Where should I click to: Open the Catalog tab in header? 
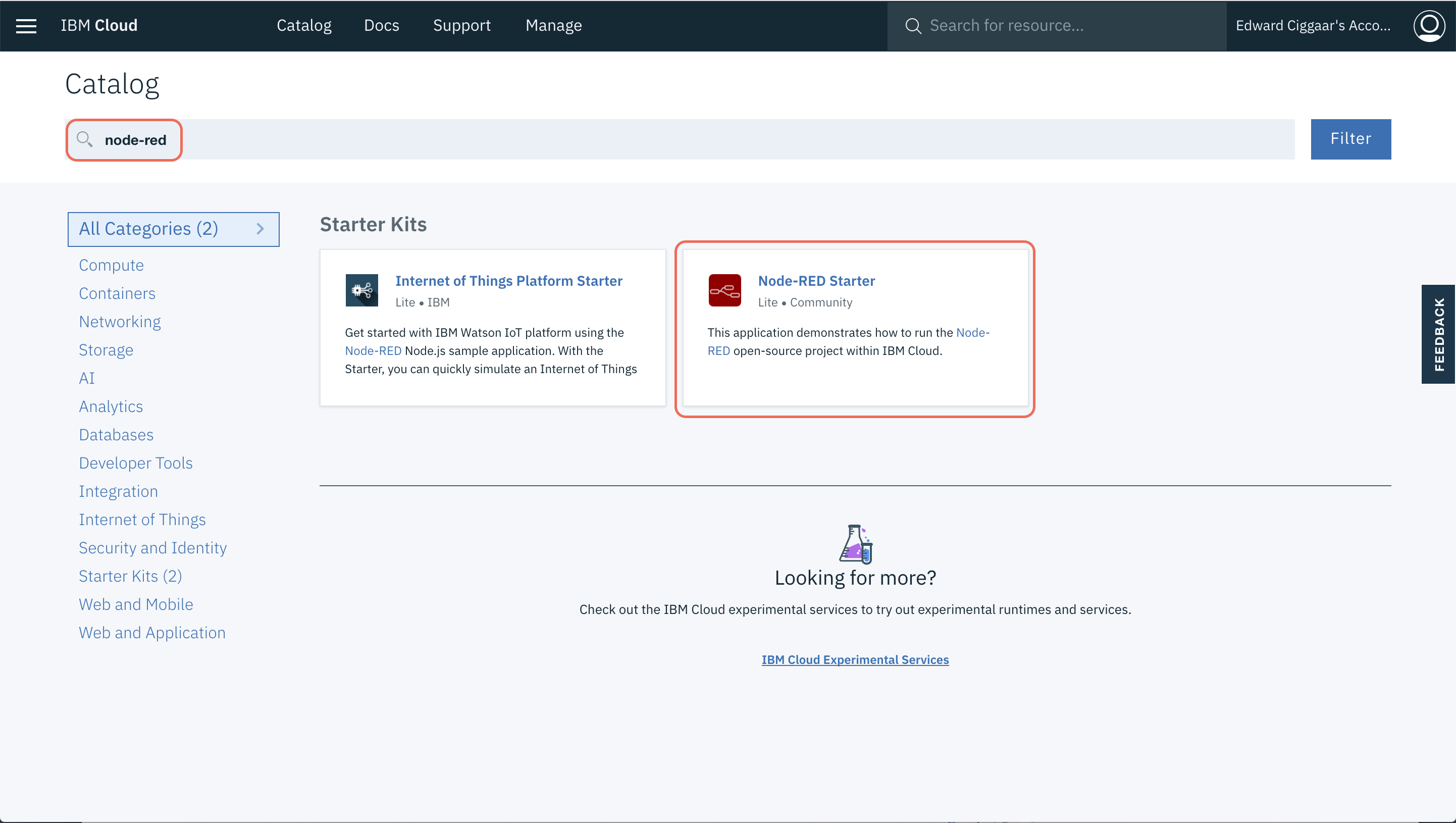[x=303, y=25]
